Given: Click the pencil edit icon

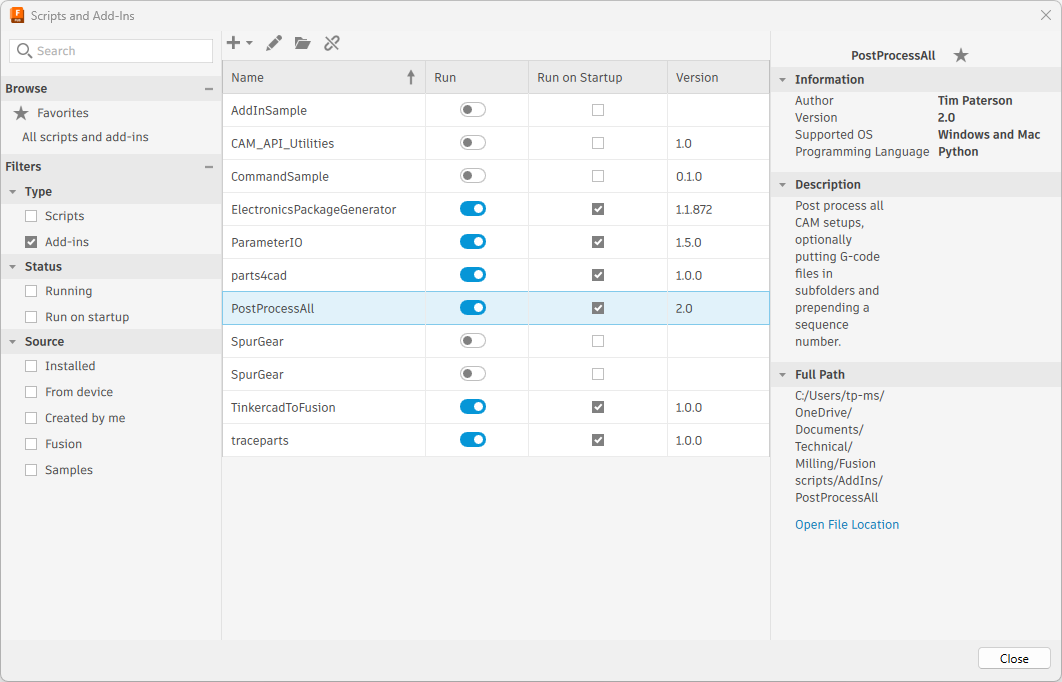Looking at the screenshot, I should pyautogui.click(x=274, y=43).
